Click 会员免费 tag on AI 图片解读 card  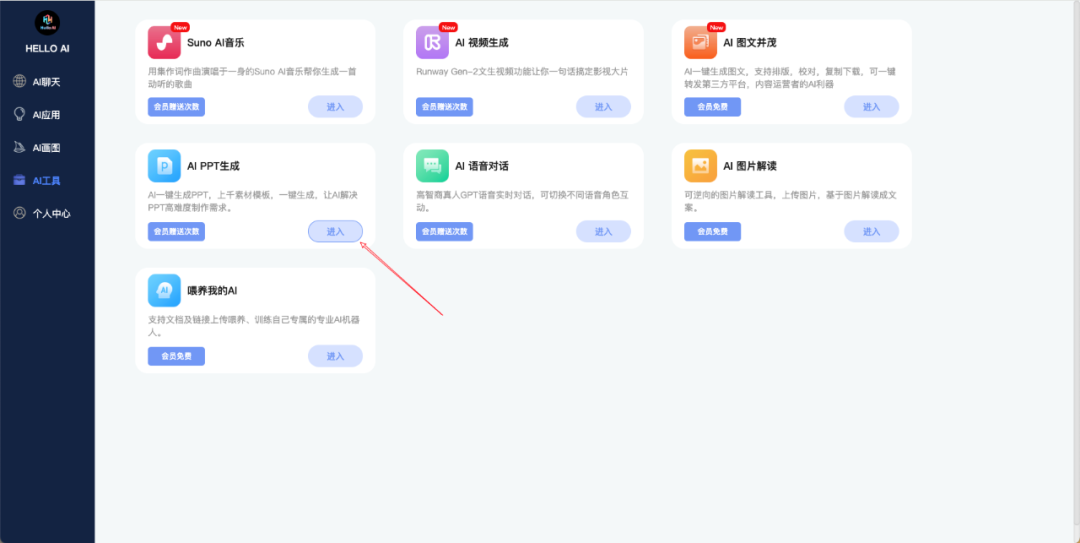point(712,232)
